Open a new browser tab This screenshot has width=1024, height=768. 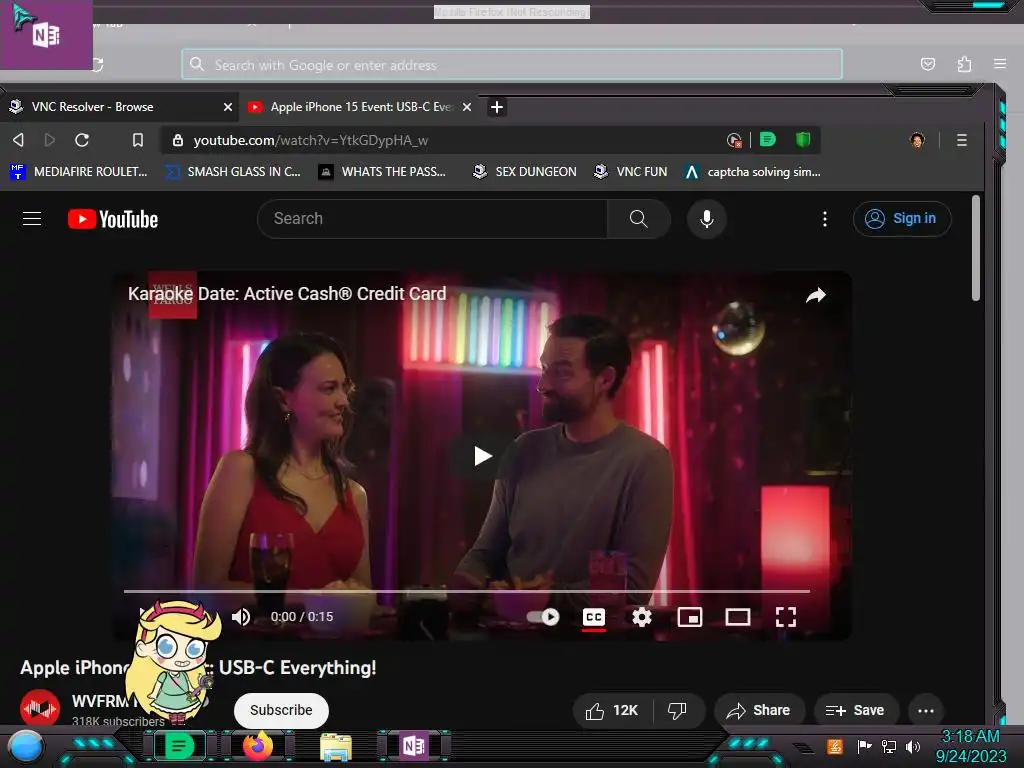497,106
